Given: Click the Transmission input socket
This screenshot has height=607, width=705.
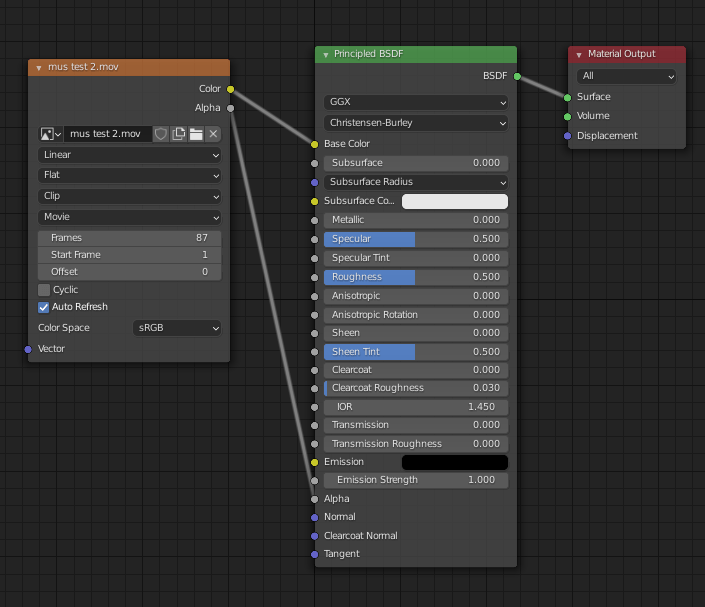Looking at the screenshot, I should pos(315,425).
